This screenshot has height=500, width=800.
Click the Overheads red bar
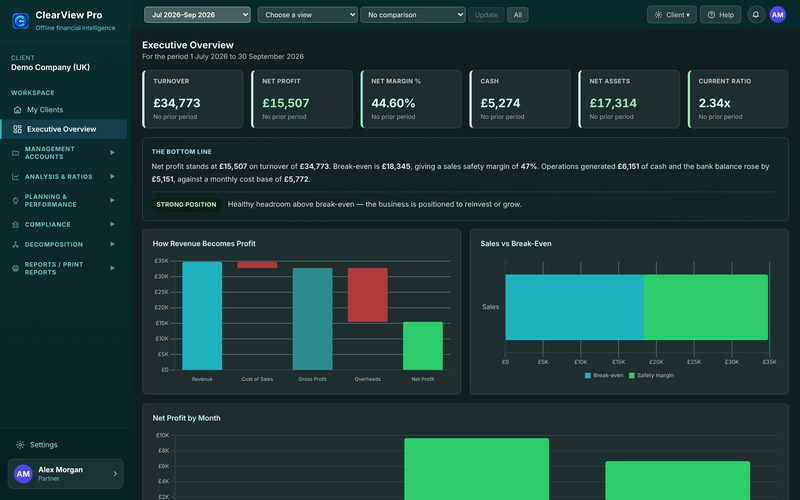[367, 295]
